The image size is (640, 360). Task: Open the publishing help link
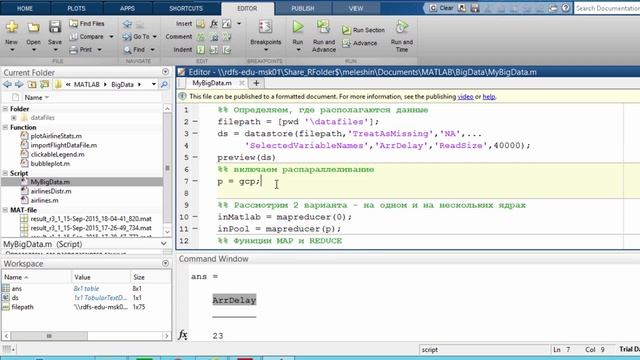pyautogui.click(x=489, y=97)
